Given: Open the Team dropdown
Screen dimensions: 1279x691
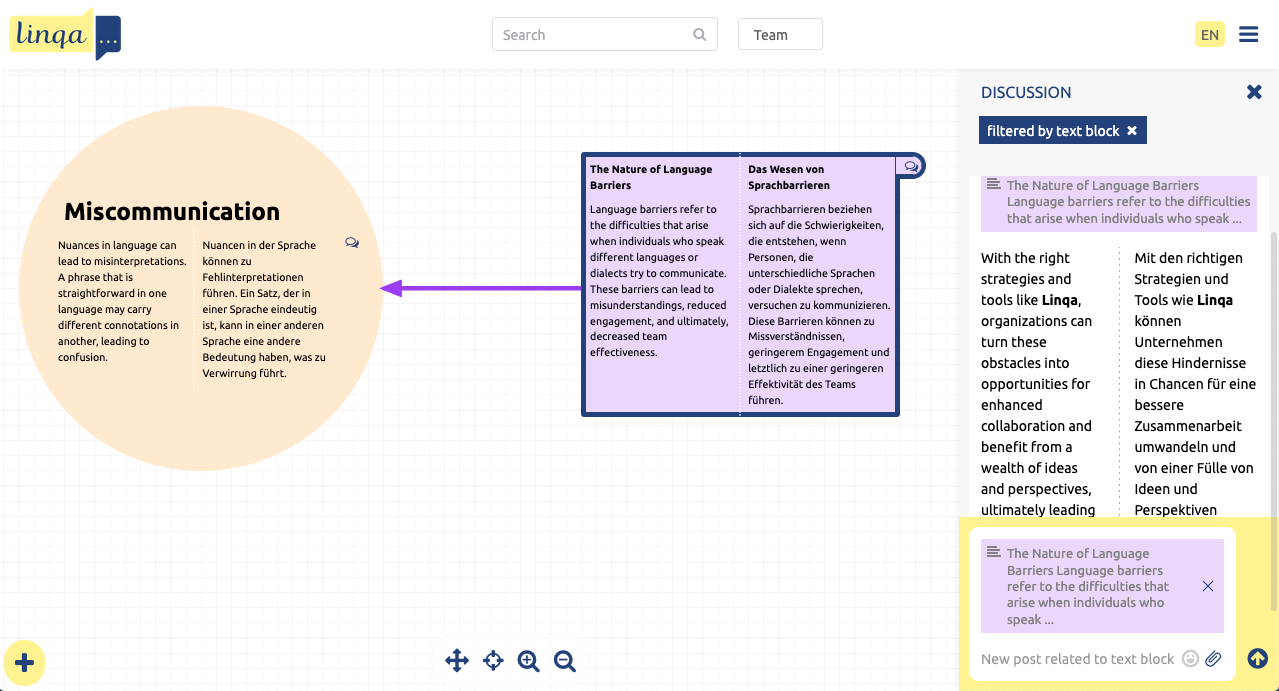Looking at the screenshot, I should tap(780, 35).
